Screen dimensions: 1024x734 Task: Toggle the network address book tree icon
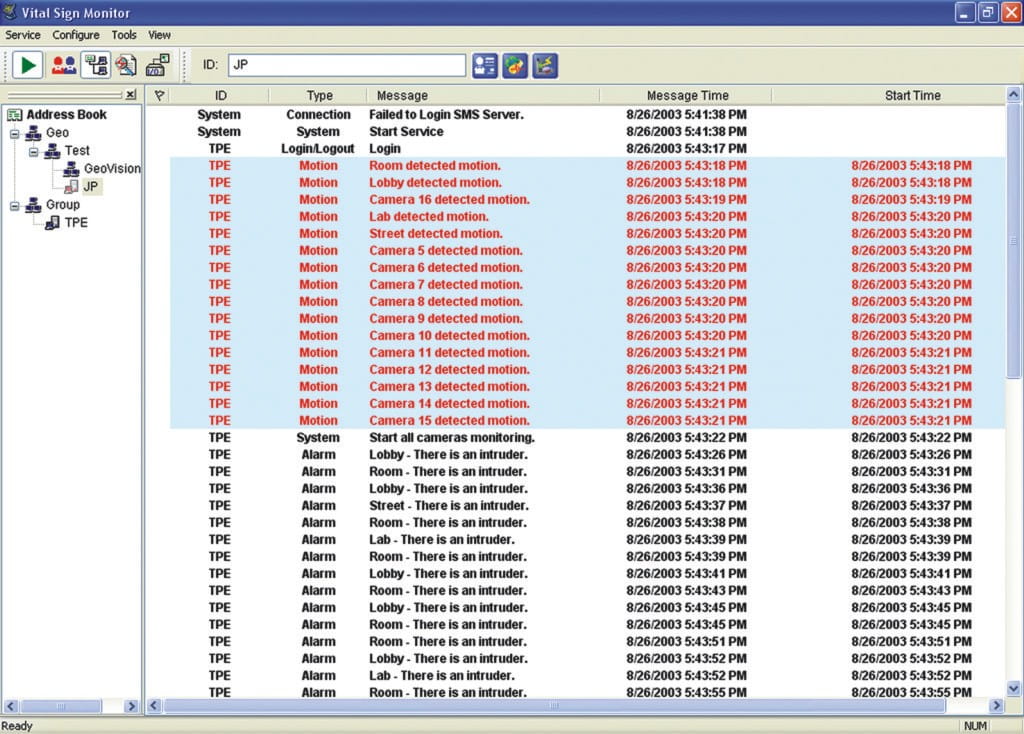click(95, 65)
